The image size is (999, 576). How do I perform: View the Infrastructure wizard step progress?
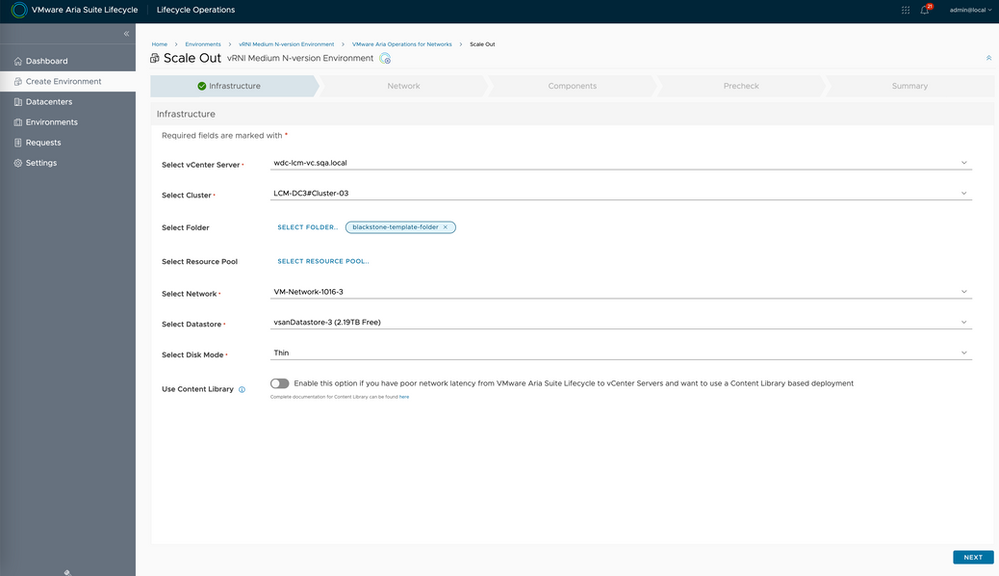(x=233, y=86)
